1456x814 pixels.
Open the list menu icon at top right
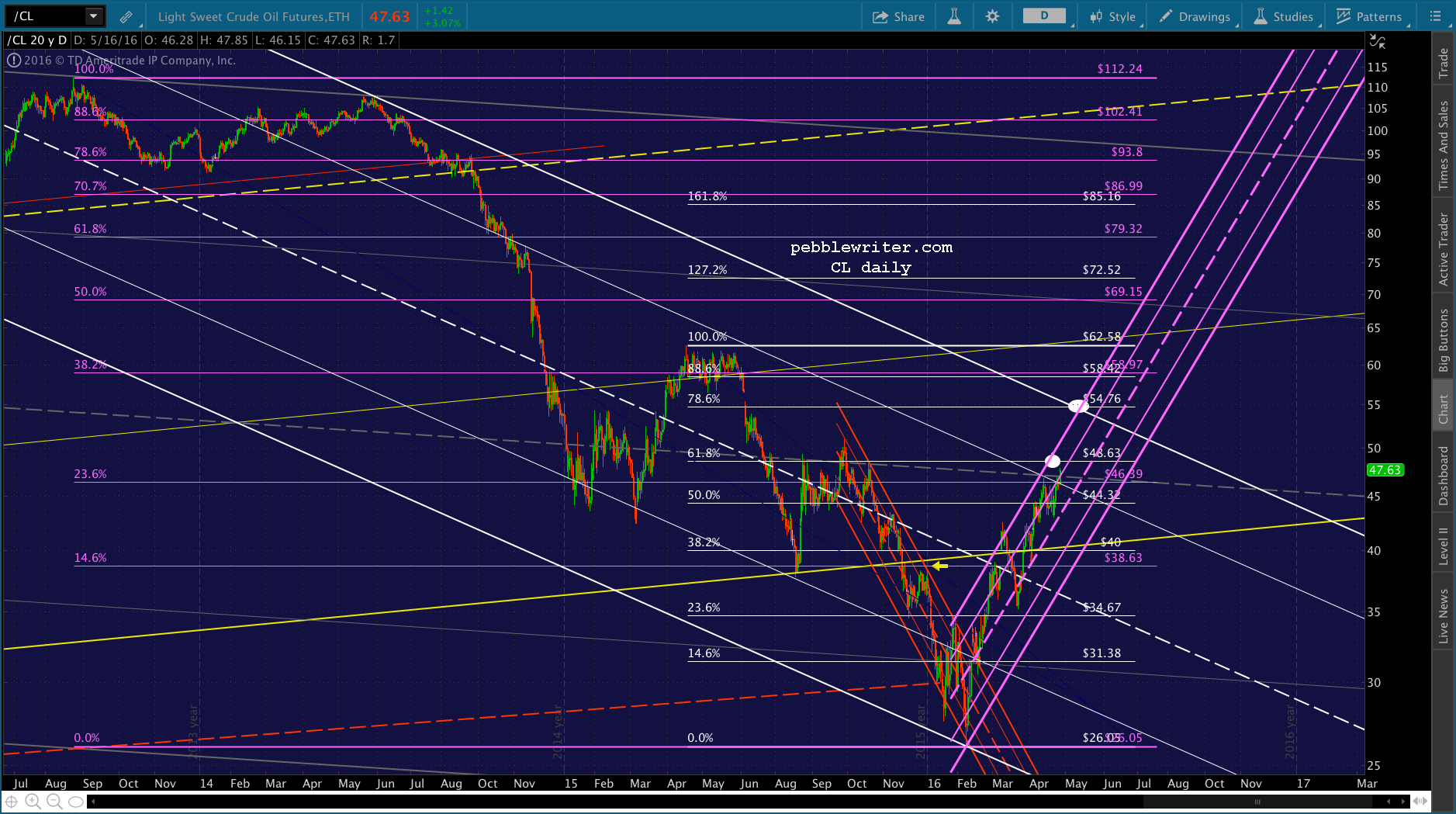[1436, 16]
